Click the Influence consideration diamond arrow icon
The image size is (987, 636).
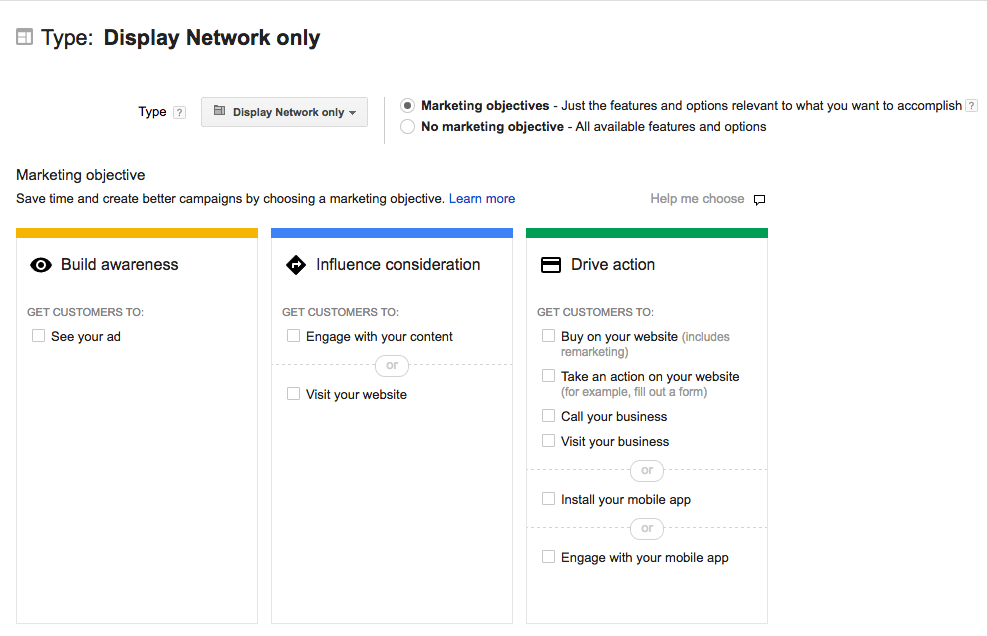click(x=295, y=265)
